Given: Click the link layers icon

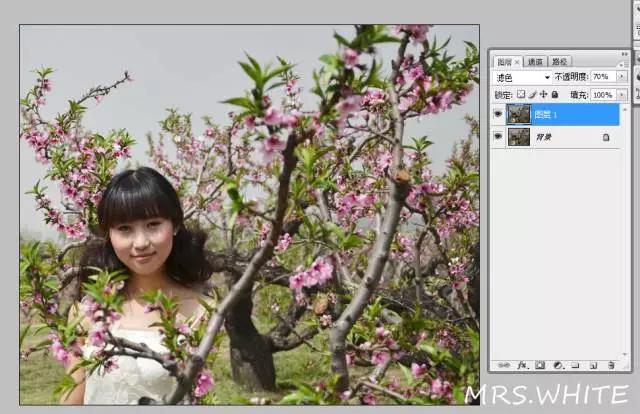Looking at the screenshot, I should pos(504,366).
